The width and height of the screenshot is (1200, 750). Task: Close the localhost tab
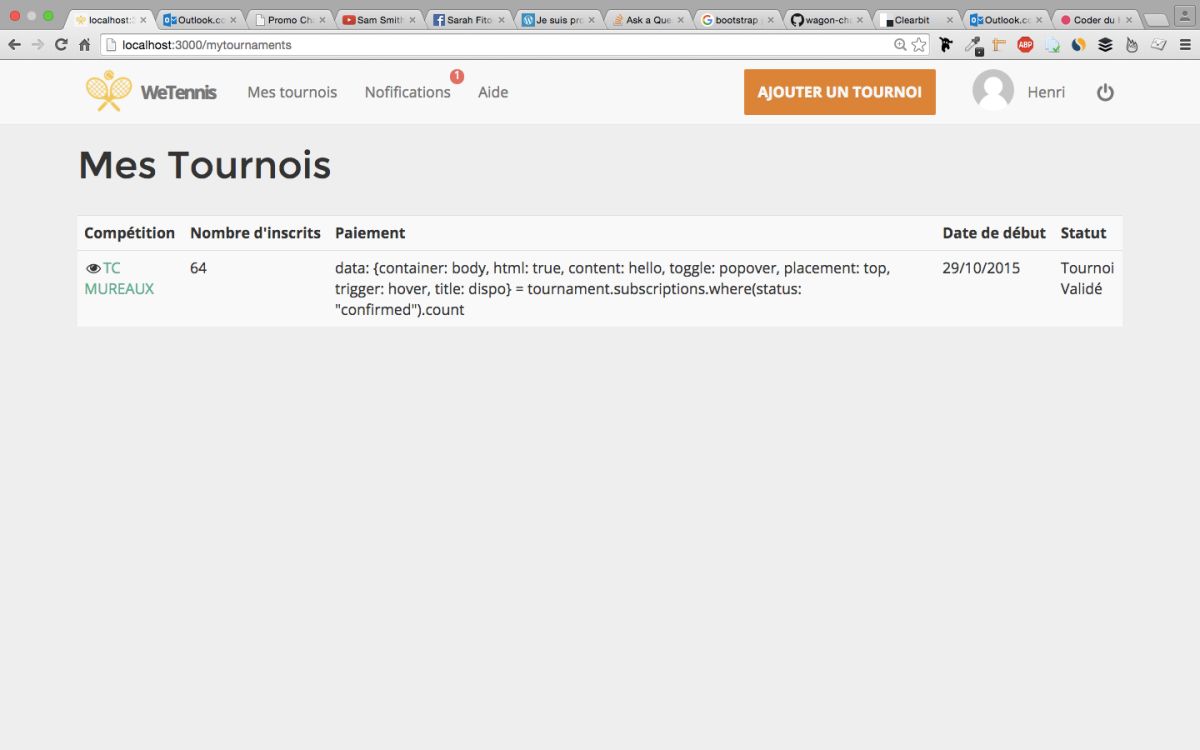click(142, 19)
